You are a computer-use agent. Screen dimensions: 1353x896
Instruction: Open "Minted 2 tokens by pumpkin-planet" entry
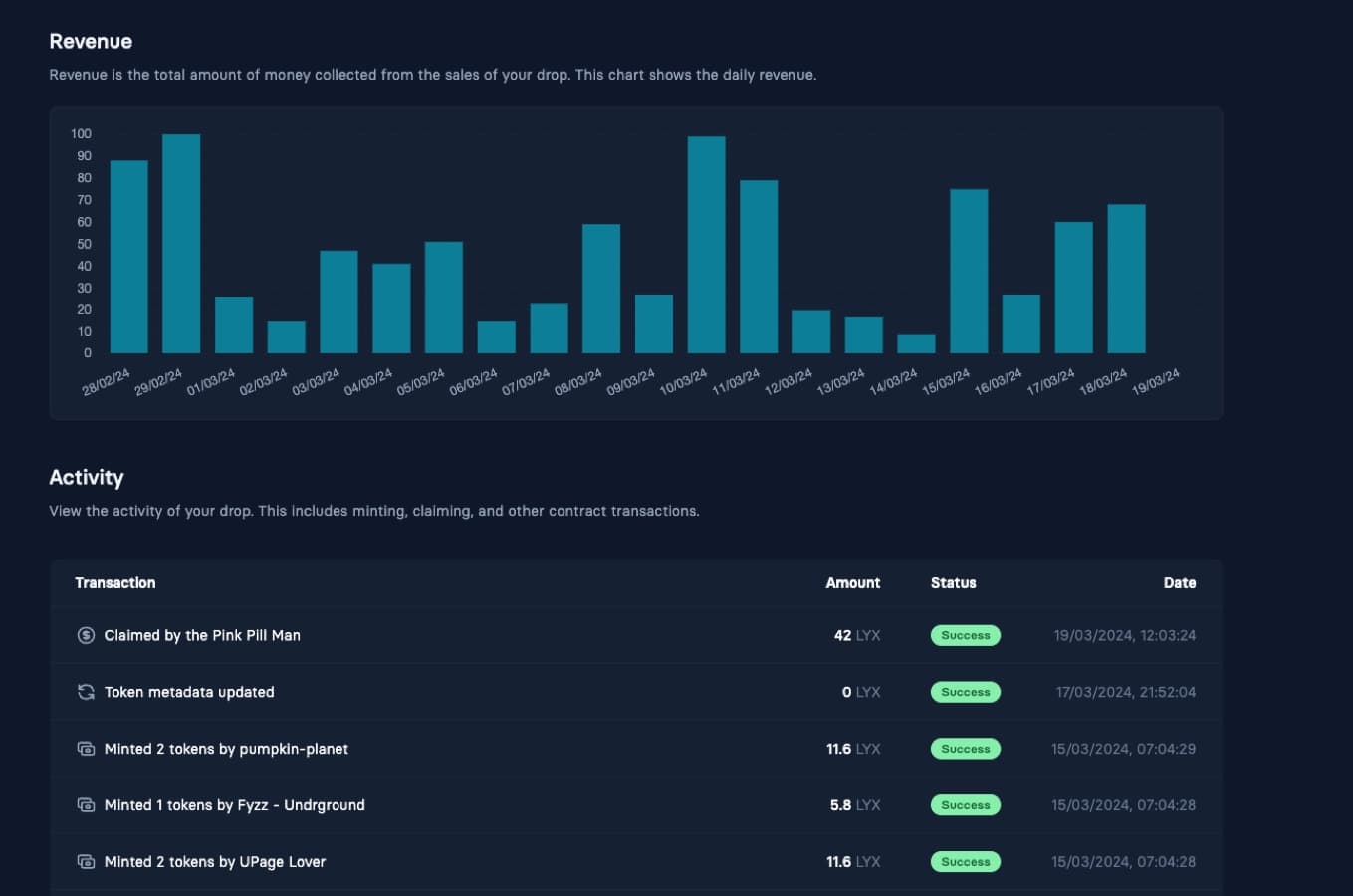pos(226,749)
